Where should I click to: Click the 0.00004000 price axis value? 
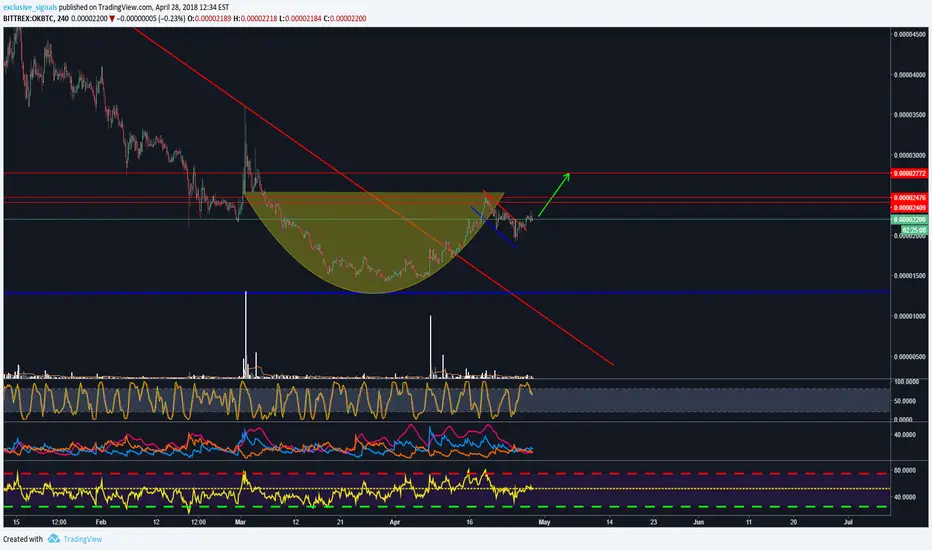tap(909, 75)
